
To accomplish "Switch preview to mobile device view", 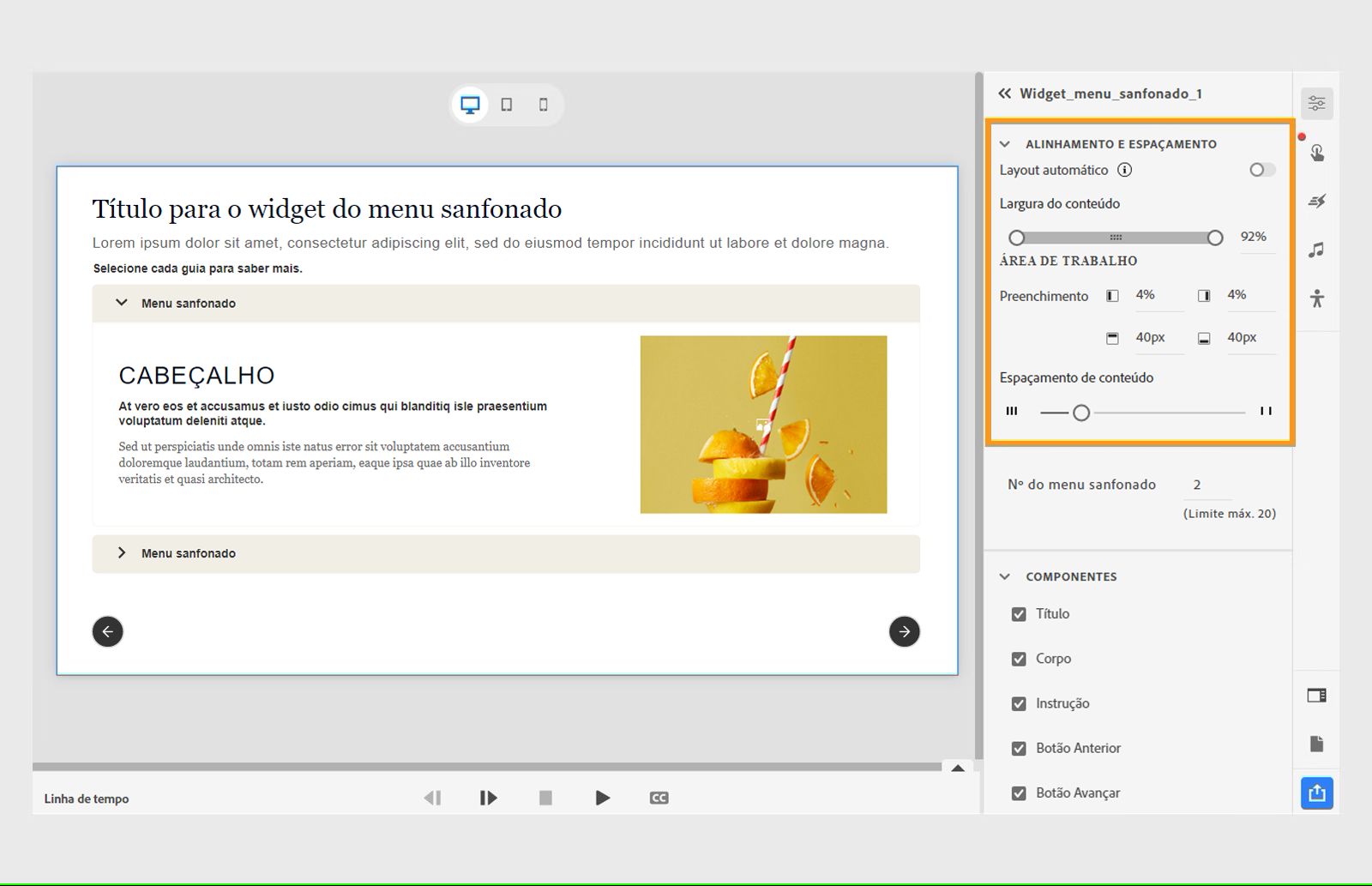I will (x=542, y=104).
